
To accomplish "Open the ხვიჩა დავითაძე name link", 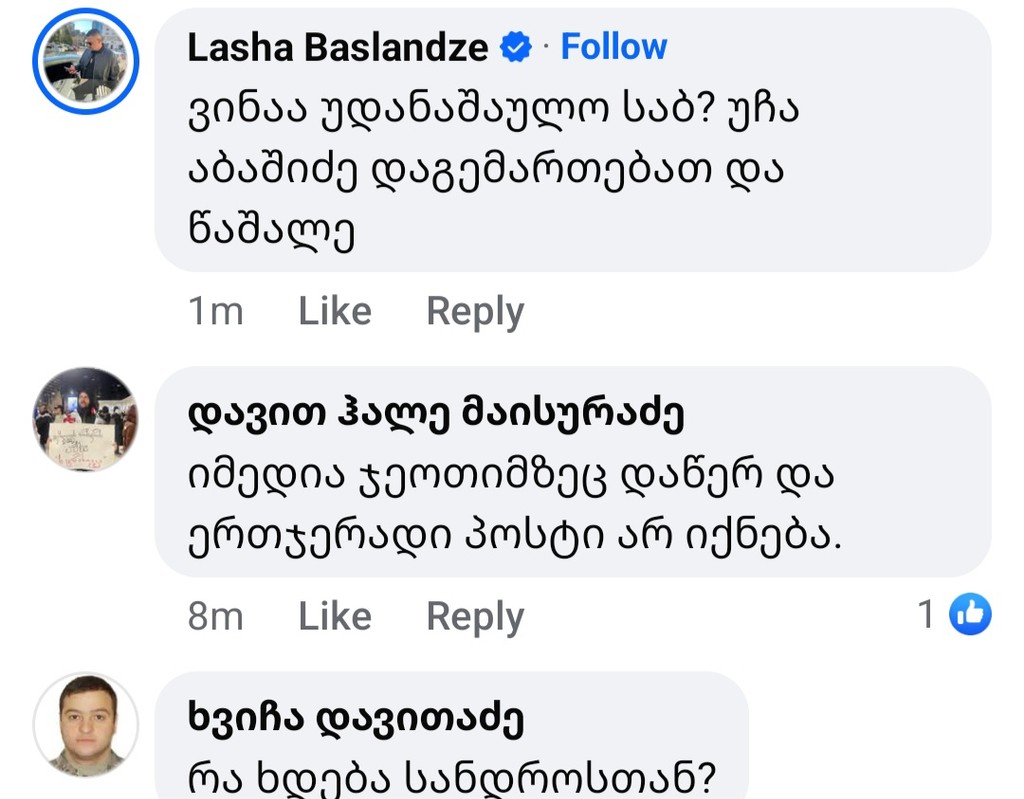I will point(356,719).
